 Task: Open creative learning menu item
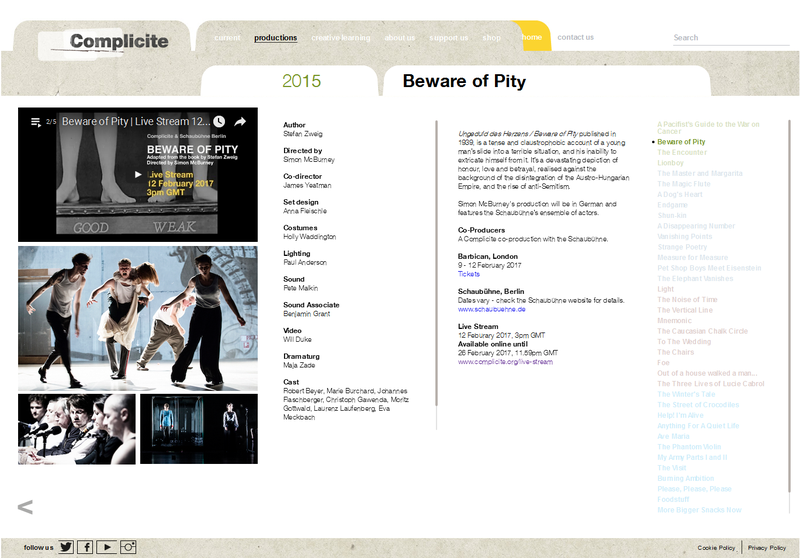(x=341, y=38)
